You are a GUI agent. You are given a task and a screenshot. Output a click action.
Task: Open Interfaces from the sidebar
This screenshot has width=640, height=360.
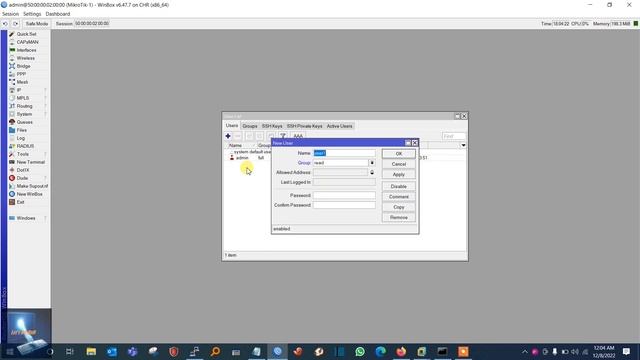[x=27, y=50]
